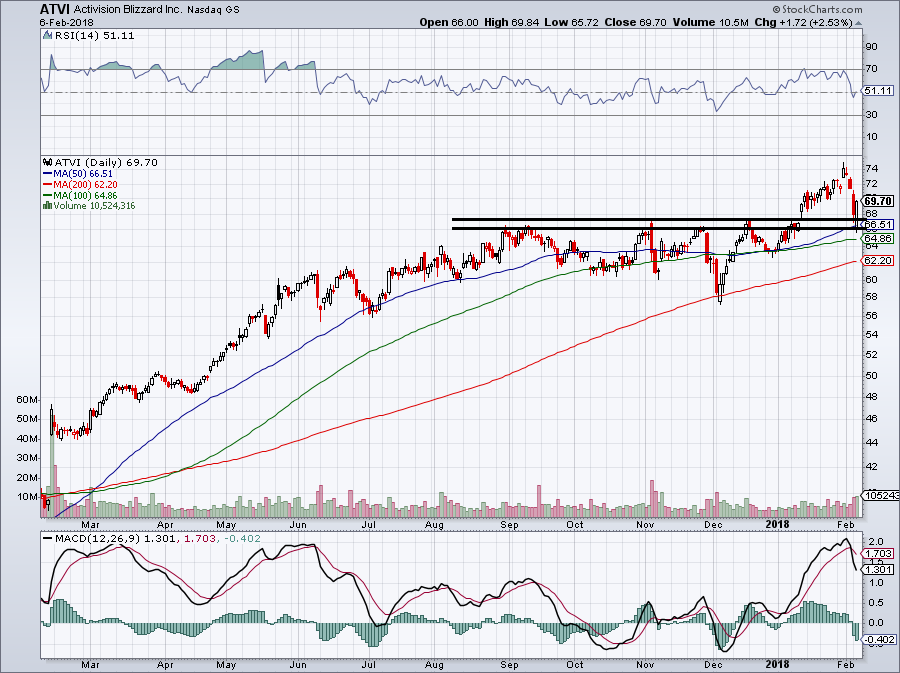Click the volume bars icon in the legend
This screenshot has width=900, height=673.
[x=48, y=205]
